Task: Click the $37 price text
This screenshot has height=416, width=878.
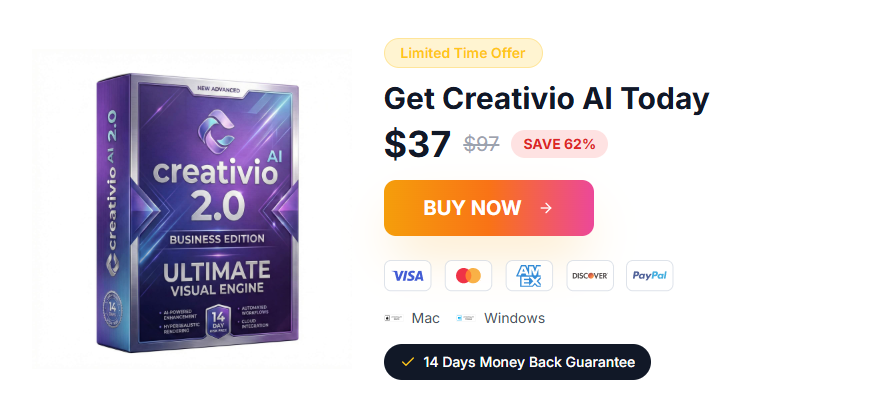Action: coord(417,144)
